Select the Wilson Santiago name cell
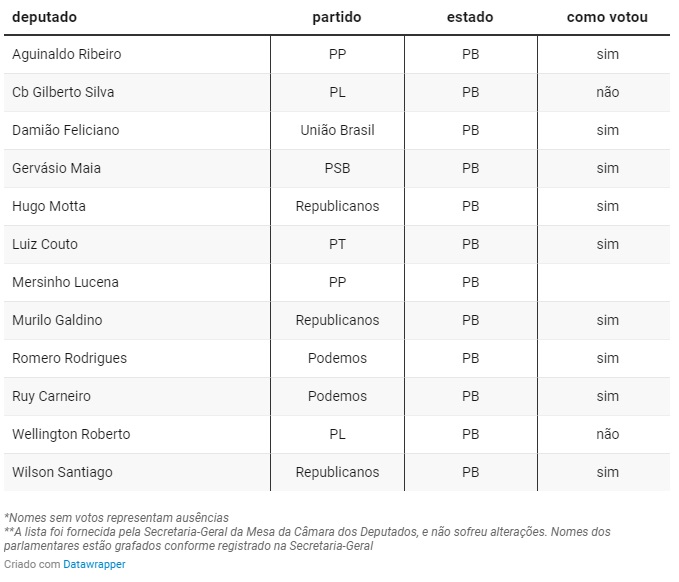This screenshot has height=582, width=679. point(62,472)
